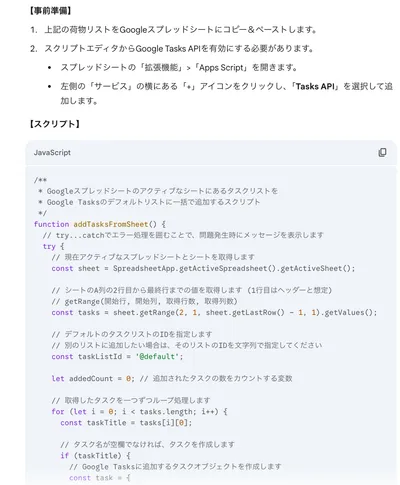The image size is (400, 485).
Task: Click the comment シートのA列の2行目から最終行
Action: (x=192, y=290)
